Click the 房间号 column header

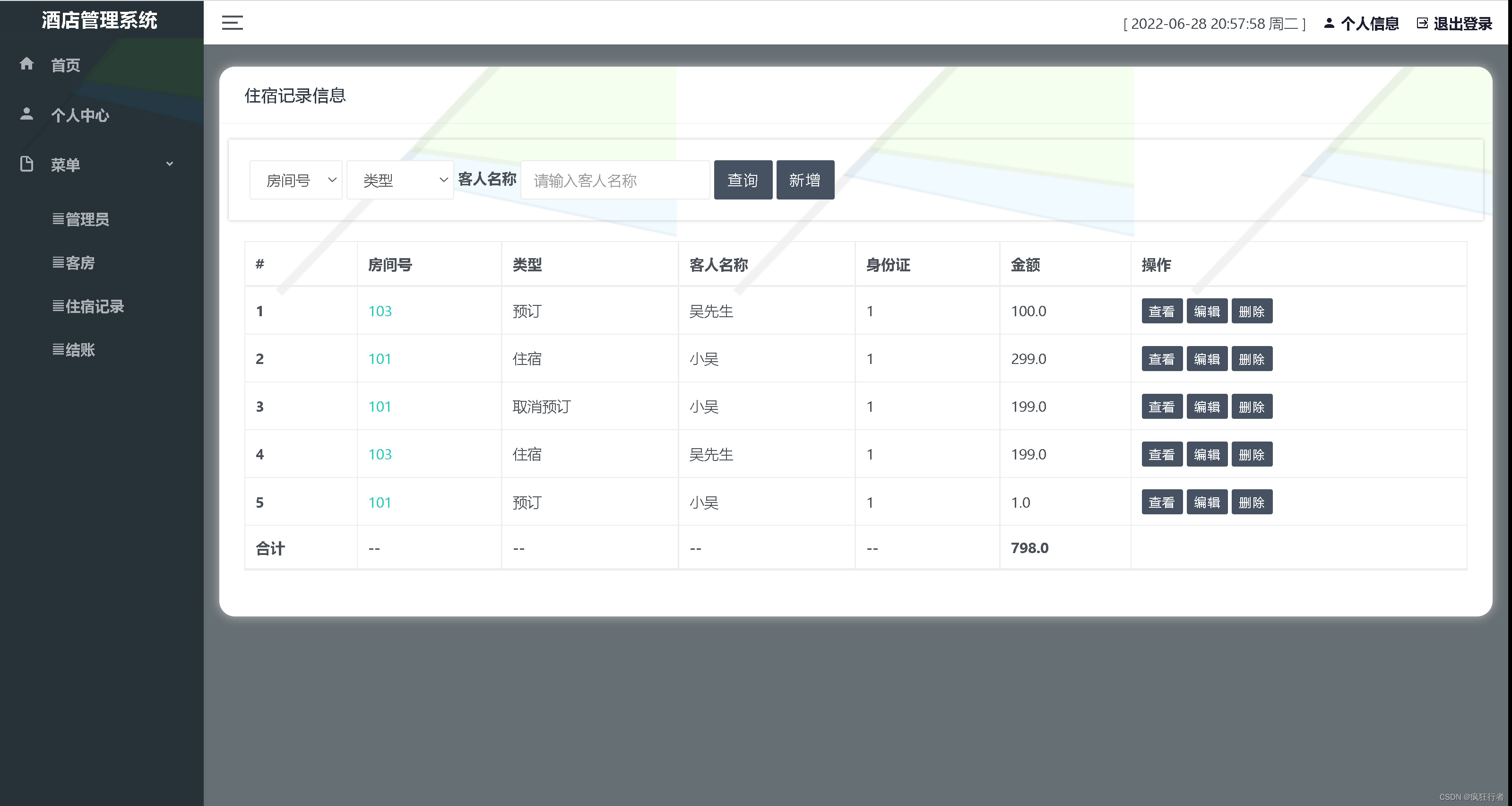coord(390,265)
